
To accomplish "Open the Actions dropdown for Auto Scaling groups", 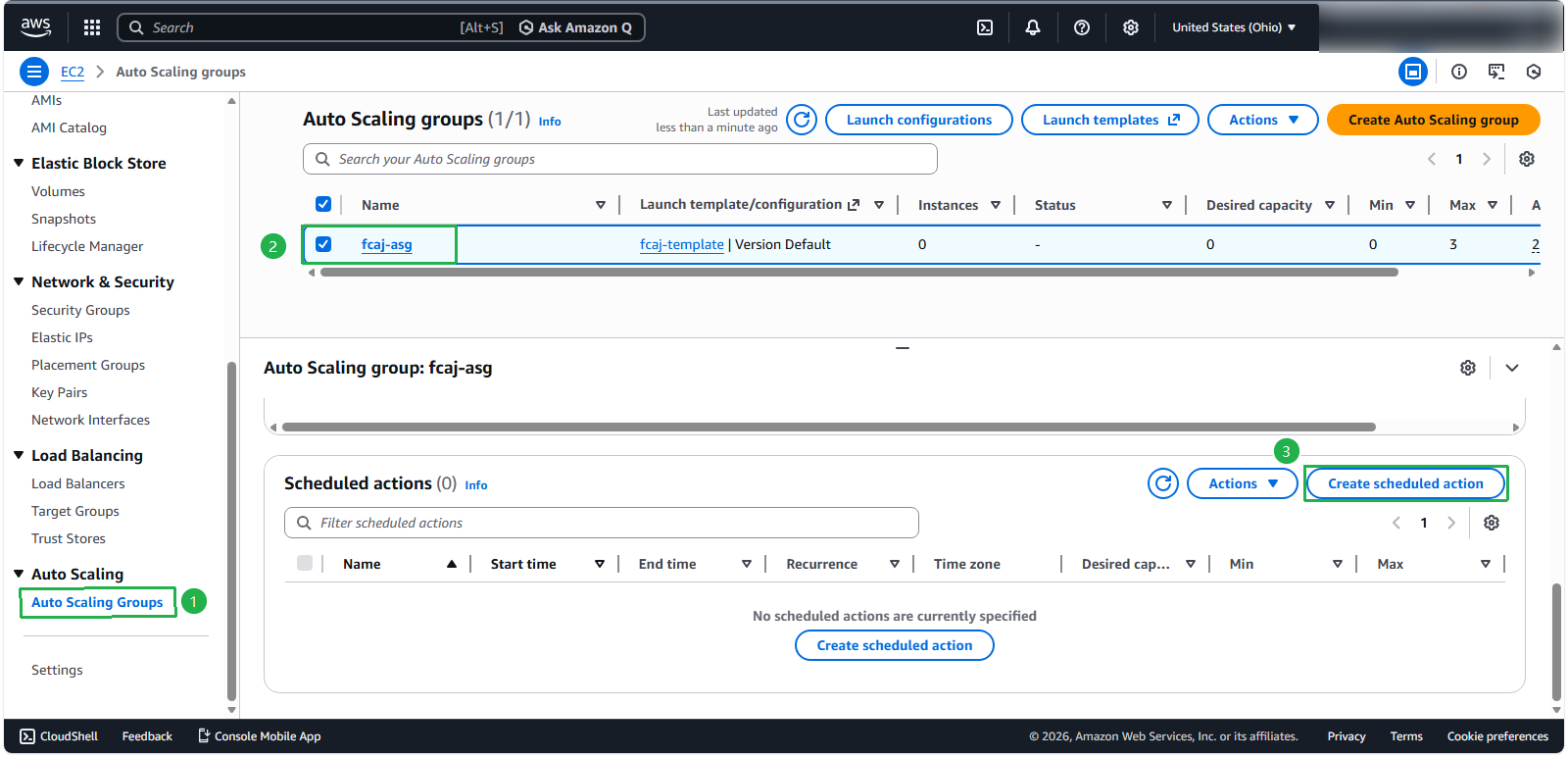I will click(x=1262, y=120).
